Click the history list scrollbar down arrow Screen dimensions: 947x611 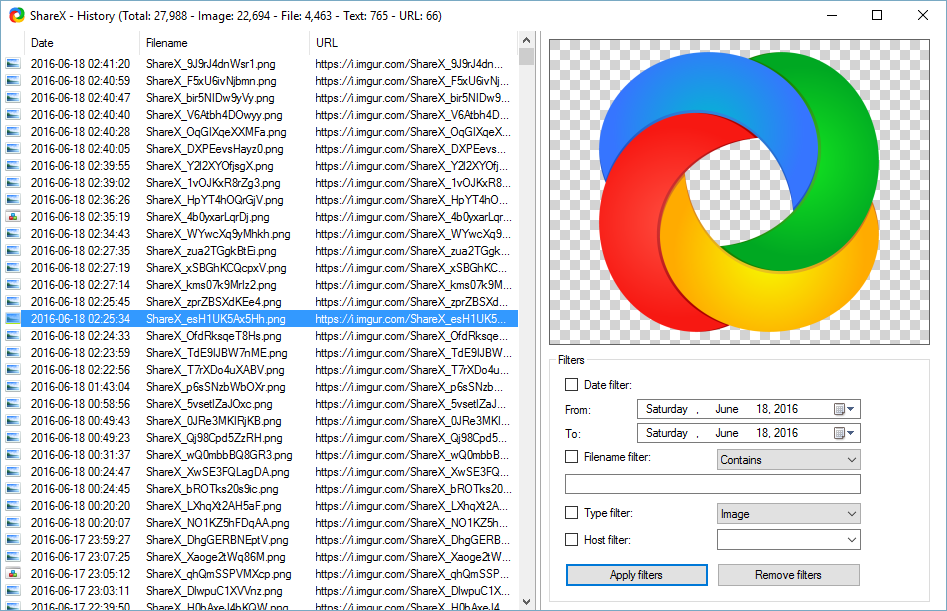click(526, 601)
